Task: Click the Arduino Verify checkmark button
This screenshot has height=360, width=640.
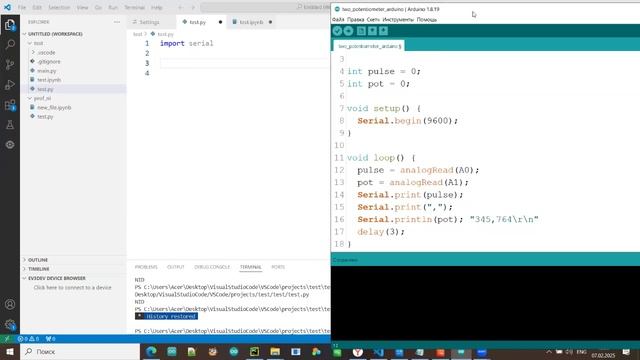Action: coord(337,31)
